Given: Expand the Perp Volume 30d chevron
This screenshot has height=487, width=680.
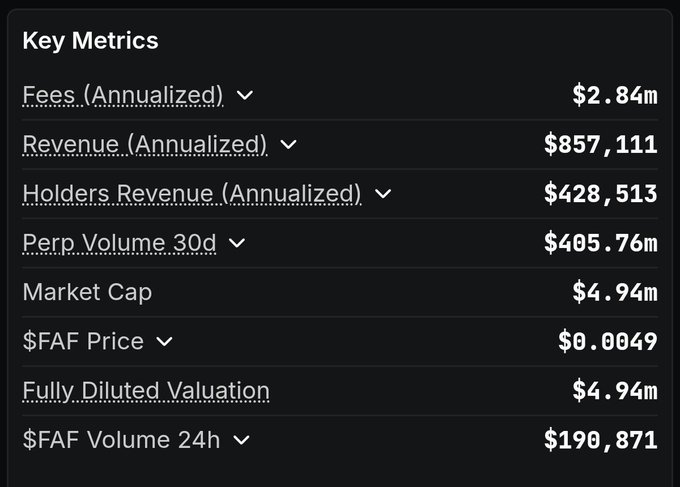Looking at the screenshot, I should click(237, 243).
